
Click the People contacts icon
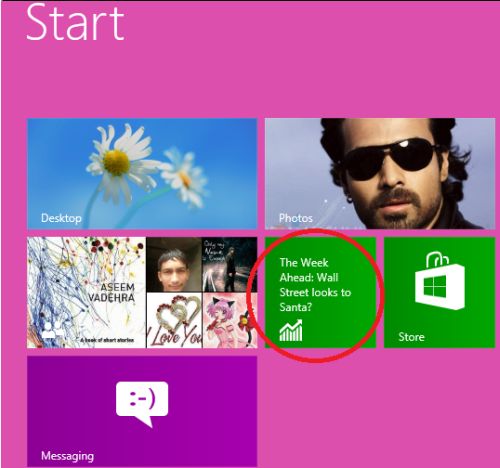coord(53,330)
